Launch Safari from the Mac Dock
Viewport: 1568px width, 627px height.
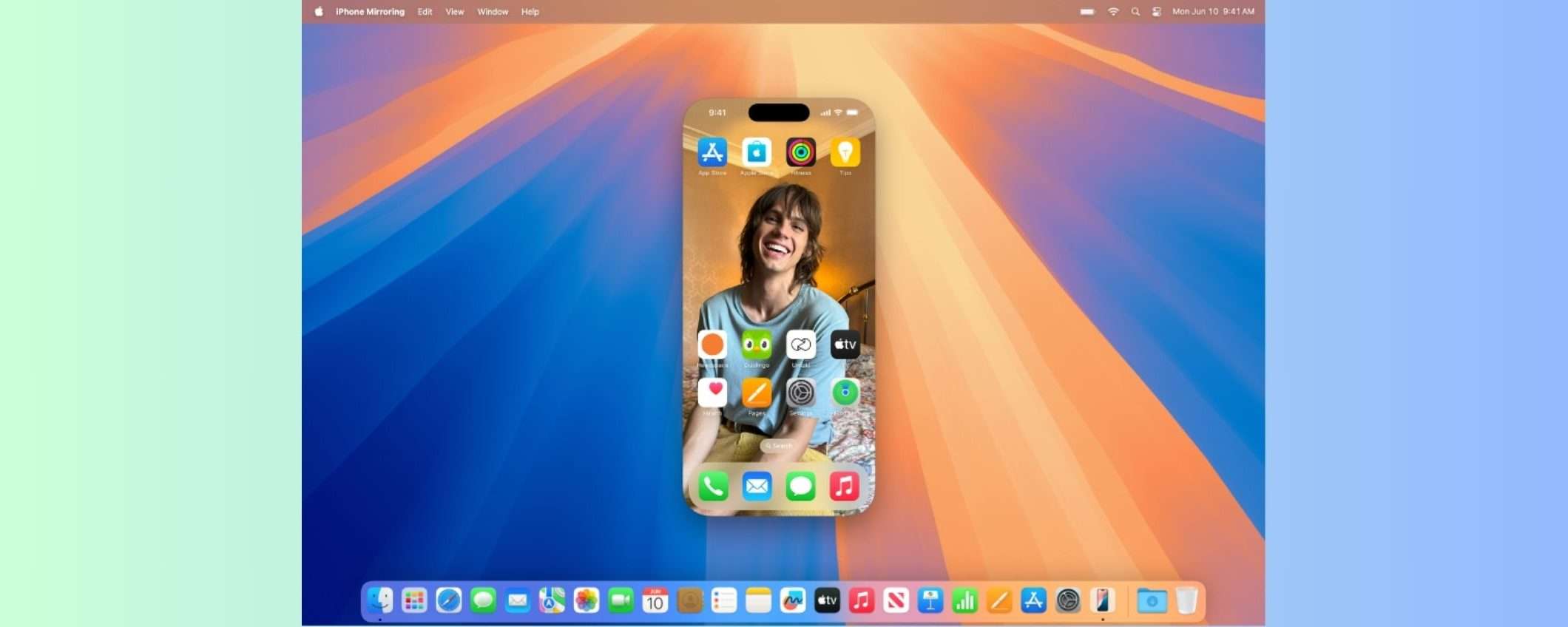click(449, 600)
